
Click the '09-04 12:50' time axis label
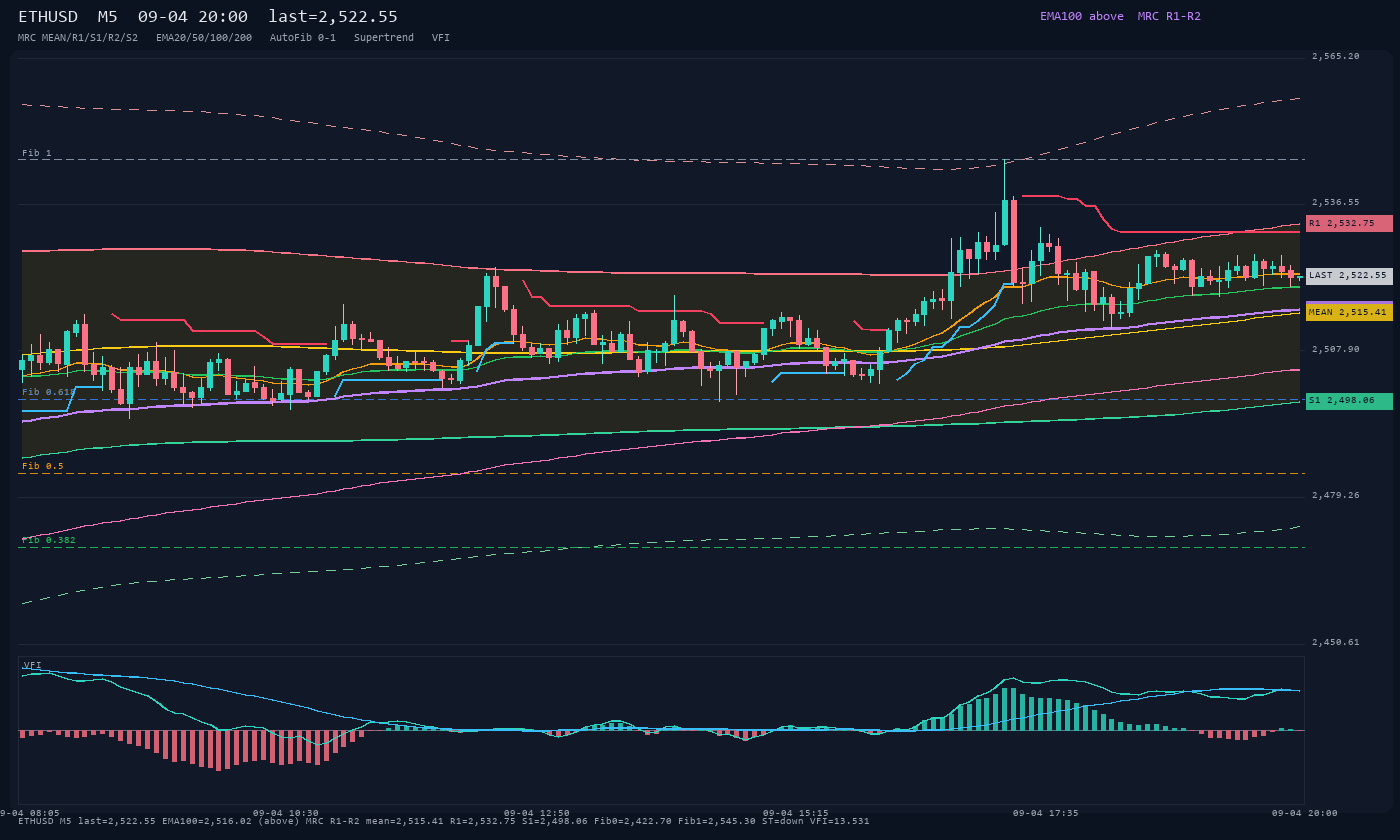coord(537,813)
